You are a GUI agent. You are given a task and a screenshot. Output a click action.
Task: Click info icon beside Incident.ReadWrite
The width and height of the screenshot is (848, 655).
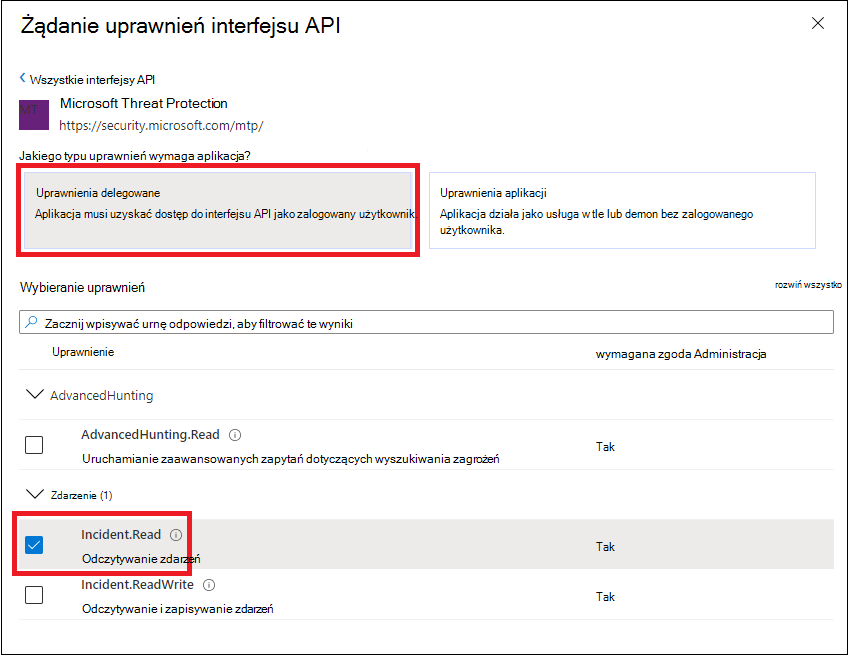[x=210, y=585]
